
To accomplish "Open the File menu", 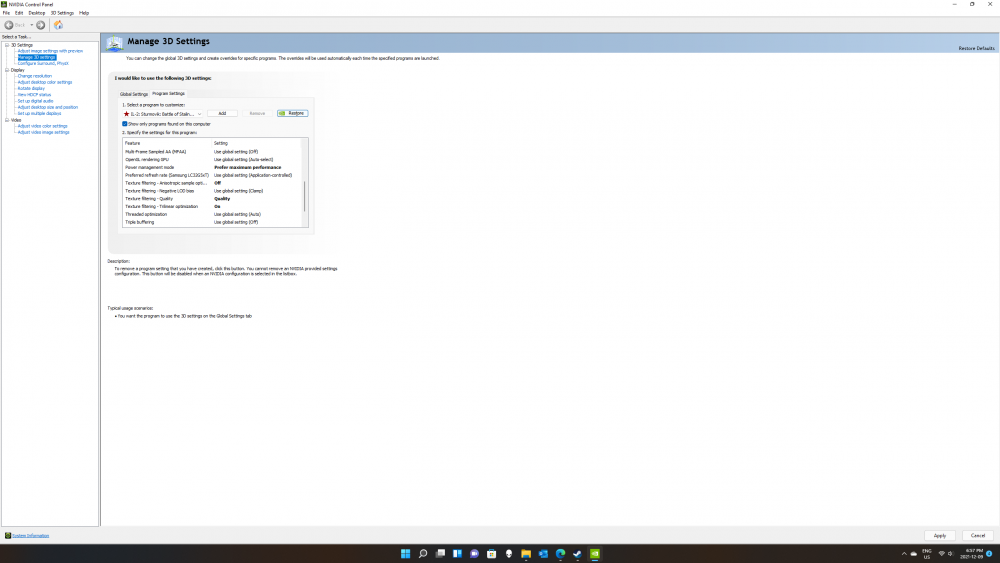I will pos(6,13).
